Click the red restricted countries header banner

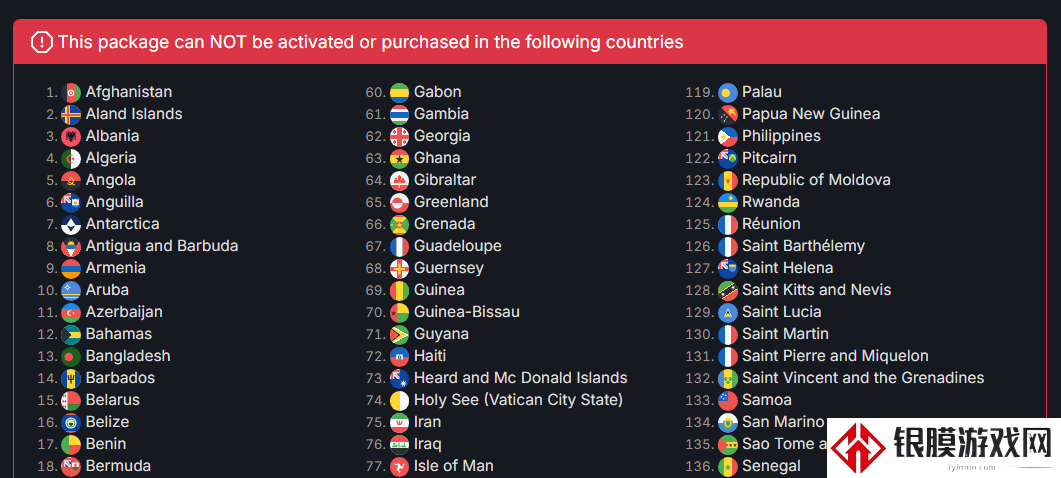(530, 42)
